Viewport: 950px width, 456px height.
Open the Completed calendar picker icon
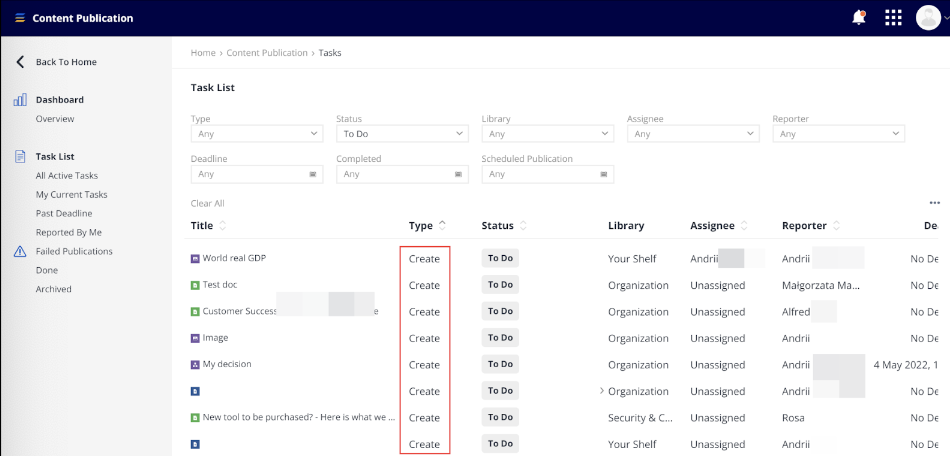(x=458, y=174)
